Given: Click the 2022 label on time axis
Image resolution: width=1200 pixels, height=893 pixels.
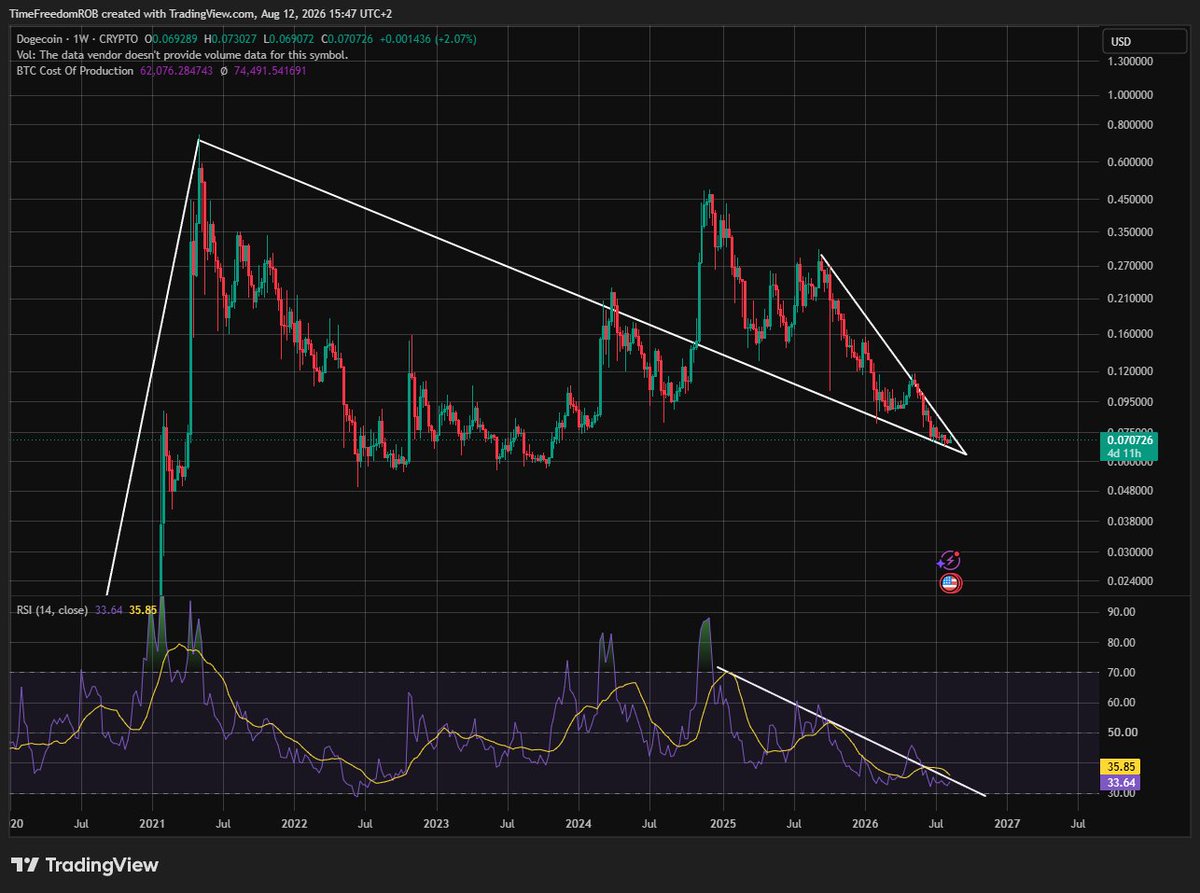Looking at the screenshot, I should click(294, 824).
